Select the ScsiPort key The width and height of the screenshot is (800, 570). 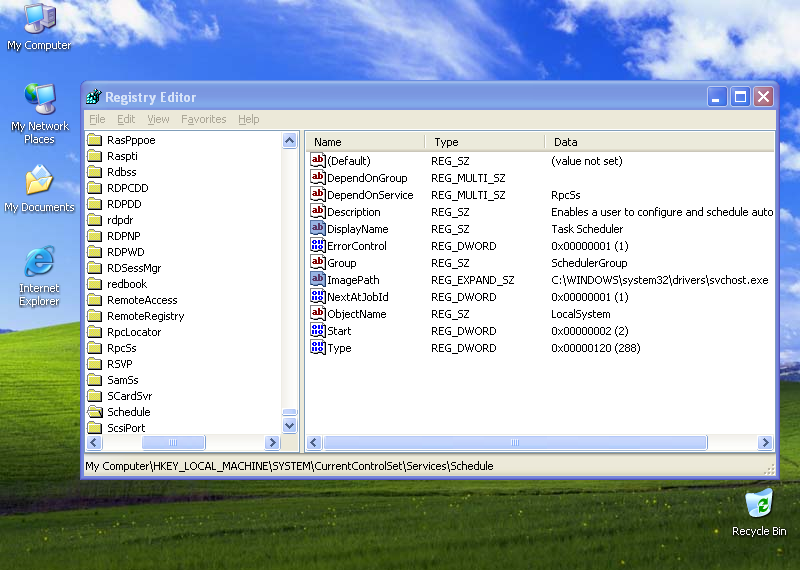pos(126,428)
